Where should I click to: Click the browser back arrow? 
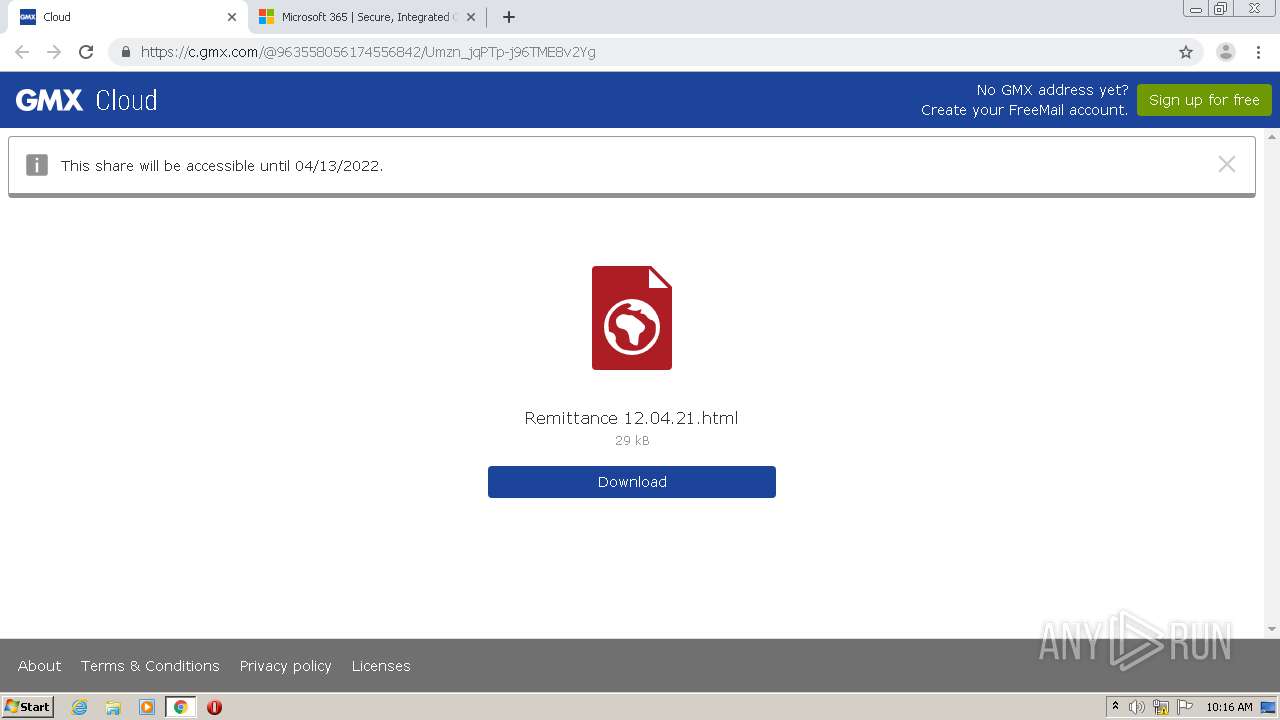click(x=22, y=52)
